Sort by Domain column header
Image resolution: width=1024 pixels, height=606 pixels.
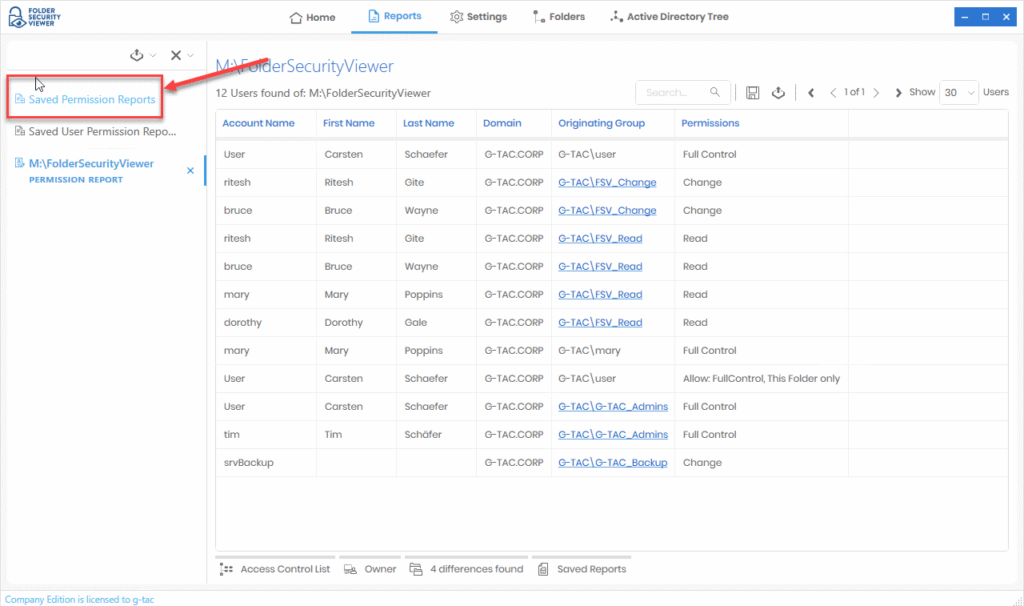click(502, 123)
